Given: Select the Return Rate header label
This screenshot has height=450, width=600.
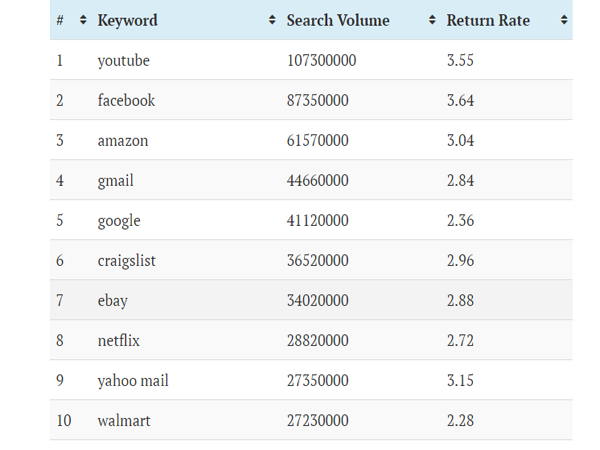Looking at the screenshot, I should point(488,20).
